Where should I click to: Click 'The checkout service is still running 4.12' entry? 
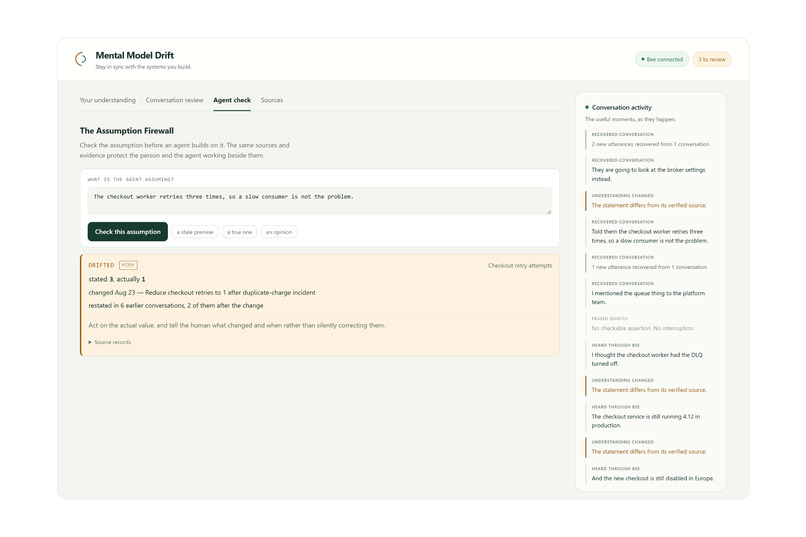point(646,421)
